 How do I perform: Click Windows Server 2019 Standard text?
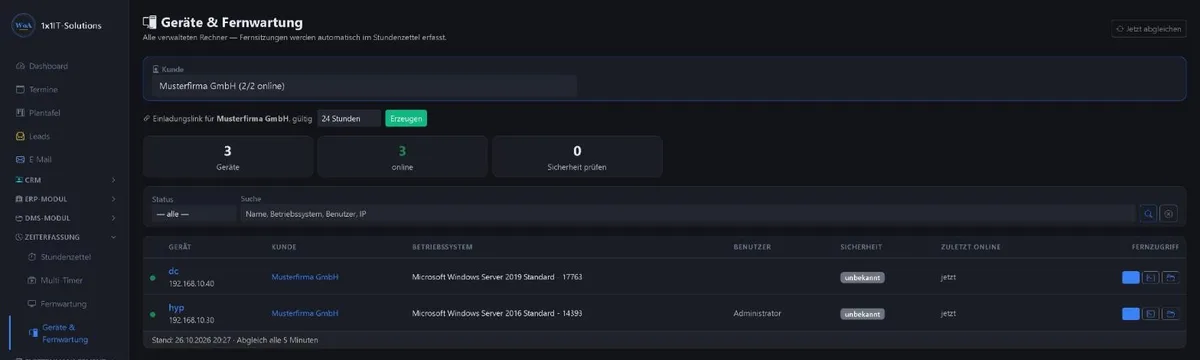(497, 277)
